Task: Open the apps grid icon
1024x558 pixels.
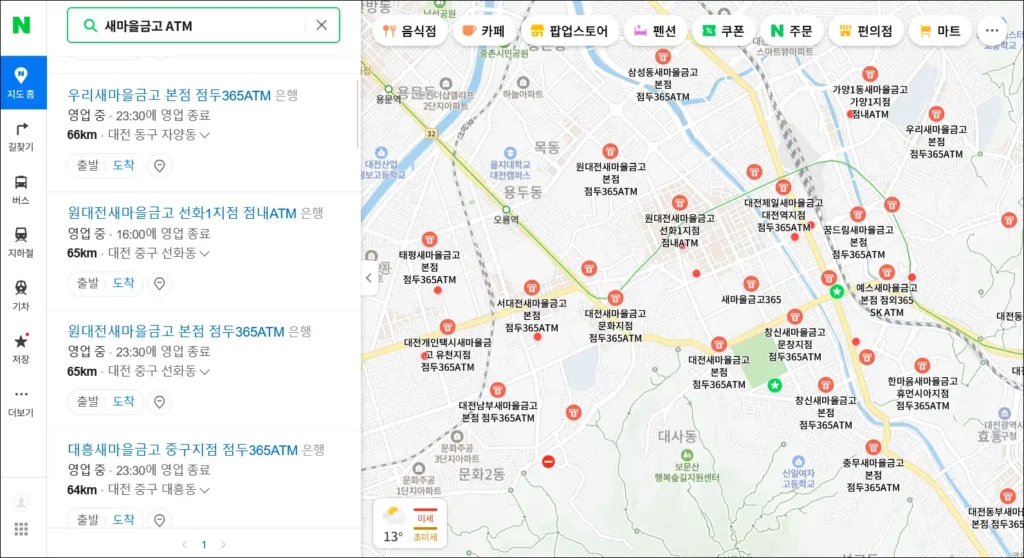Action: (x=22, y=529)
